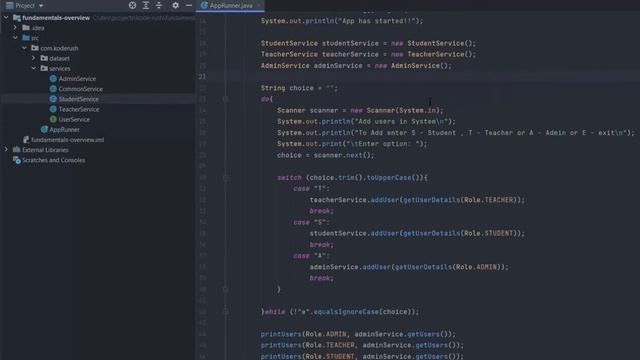Open AdminService class in tree
Viewport: 640px width, 360px height.
point(77,79)
